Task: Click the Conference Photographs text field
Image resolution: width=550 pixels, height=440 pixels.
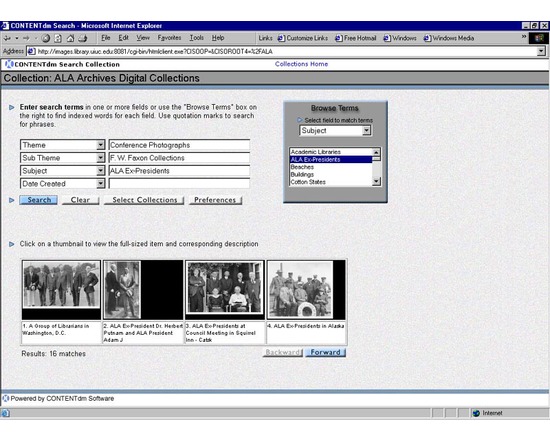Action: [x=179, y=145]
